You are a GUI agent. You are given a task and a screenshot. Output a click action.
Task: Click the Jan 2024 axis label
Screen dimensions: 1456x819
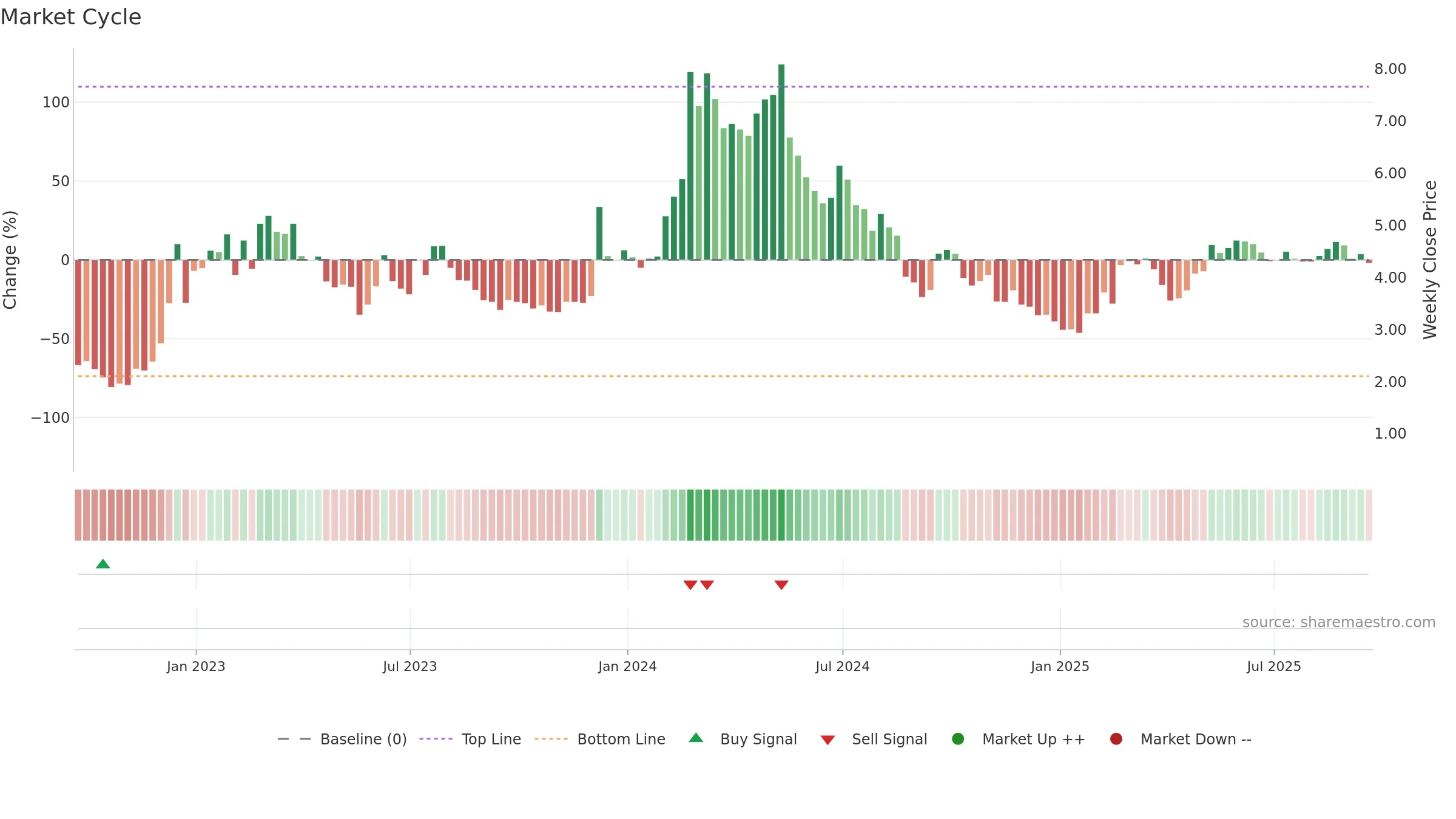627,666
